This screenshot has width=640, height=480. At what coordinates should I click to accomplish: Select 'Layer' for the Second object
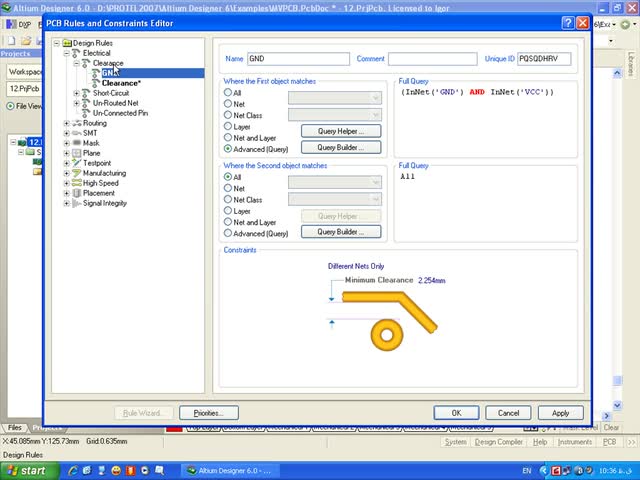tap(228, 211)
